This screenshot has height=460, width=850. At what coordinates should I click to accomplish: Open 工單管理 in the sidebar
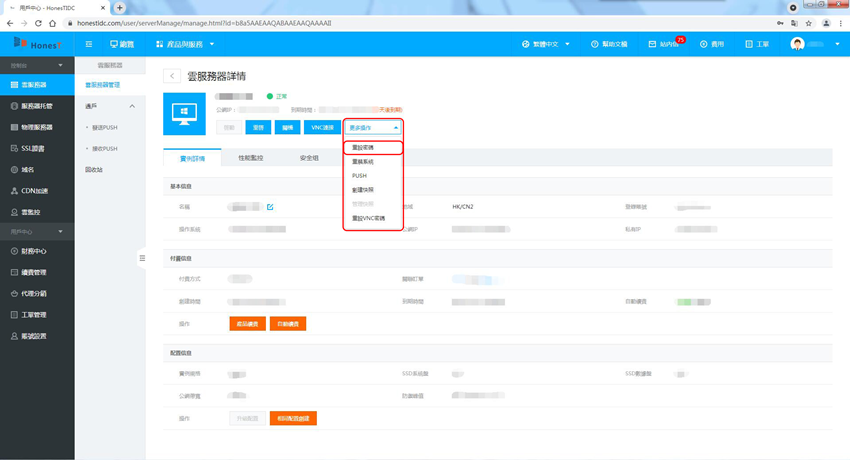click(x=37, y=315)
